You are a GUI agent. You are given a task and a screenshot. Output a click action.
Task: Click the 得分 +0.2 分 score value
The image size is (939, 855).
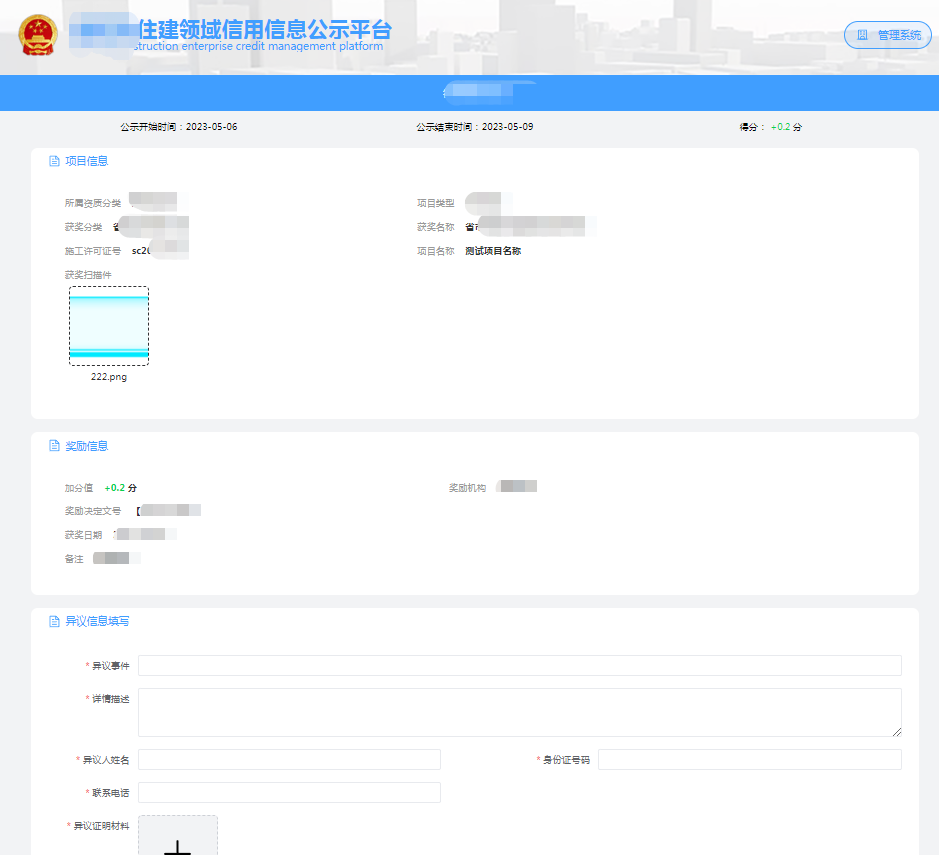tap(780, 128)
